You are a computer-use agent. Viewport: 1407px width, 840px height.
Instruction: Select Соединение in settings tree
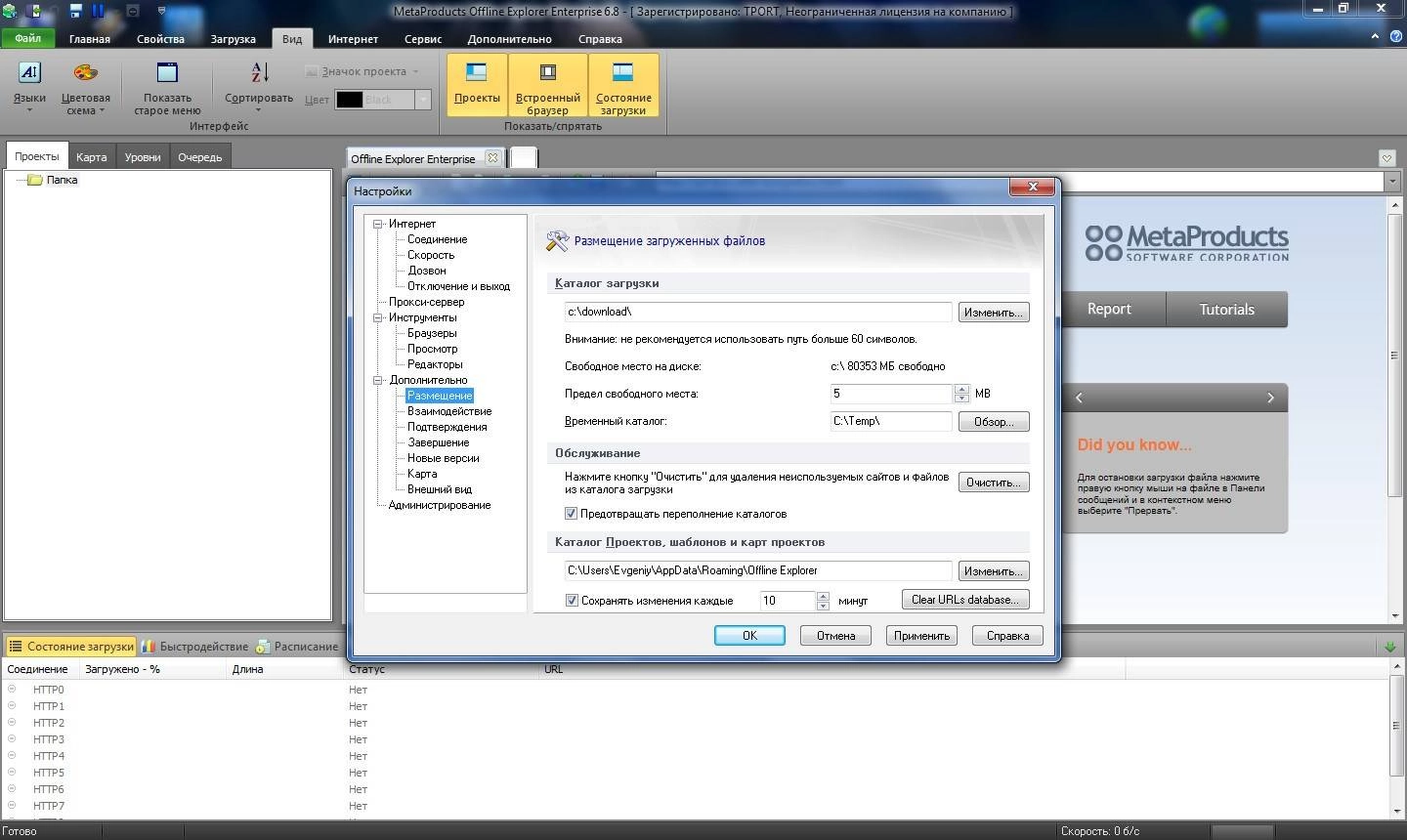(x=437, y=239)
